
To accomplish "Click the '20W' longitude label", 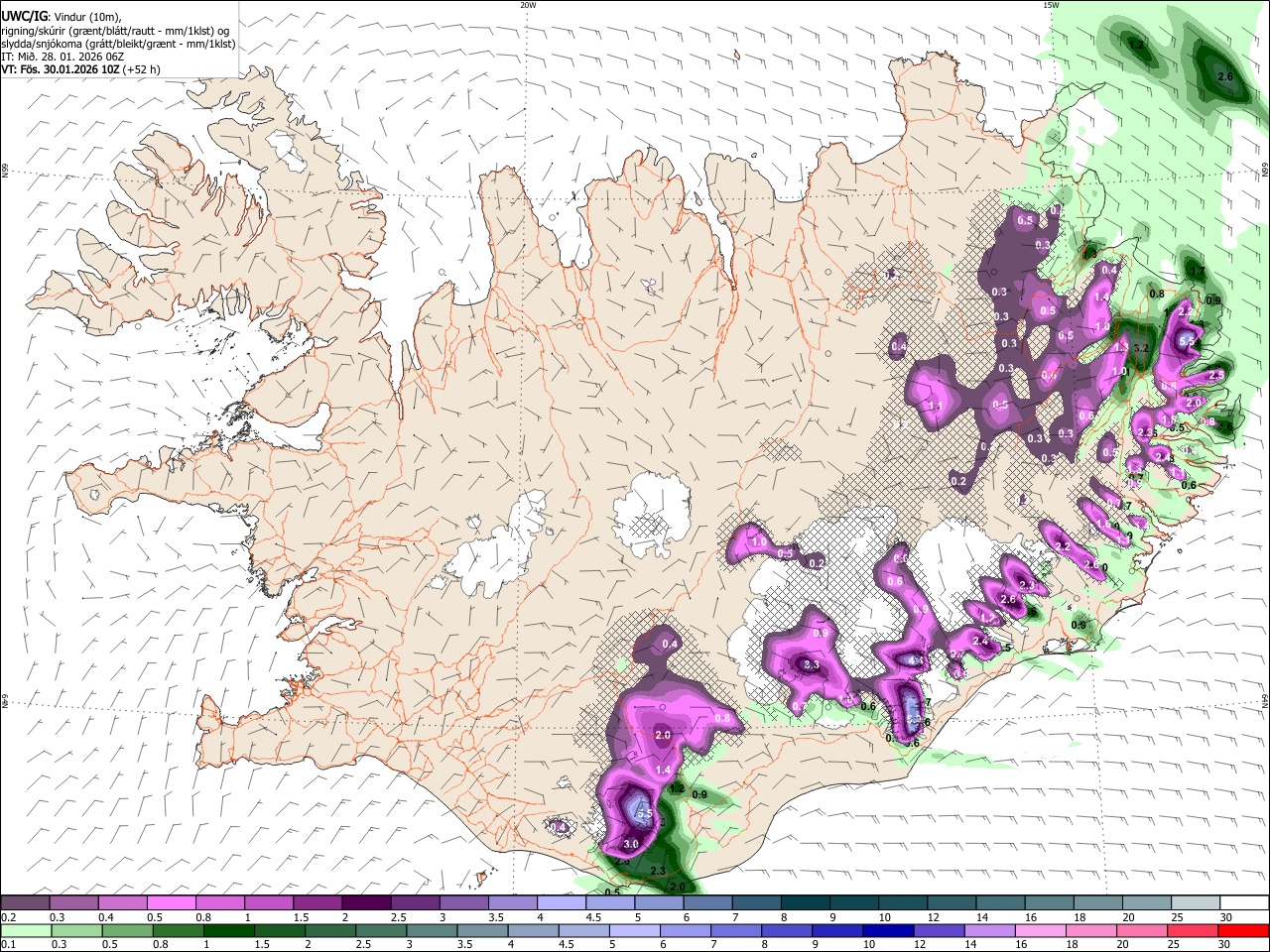I will (528, 4).
